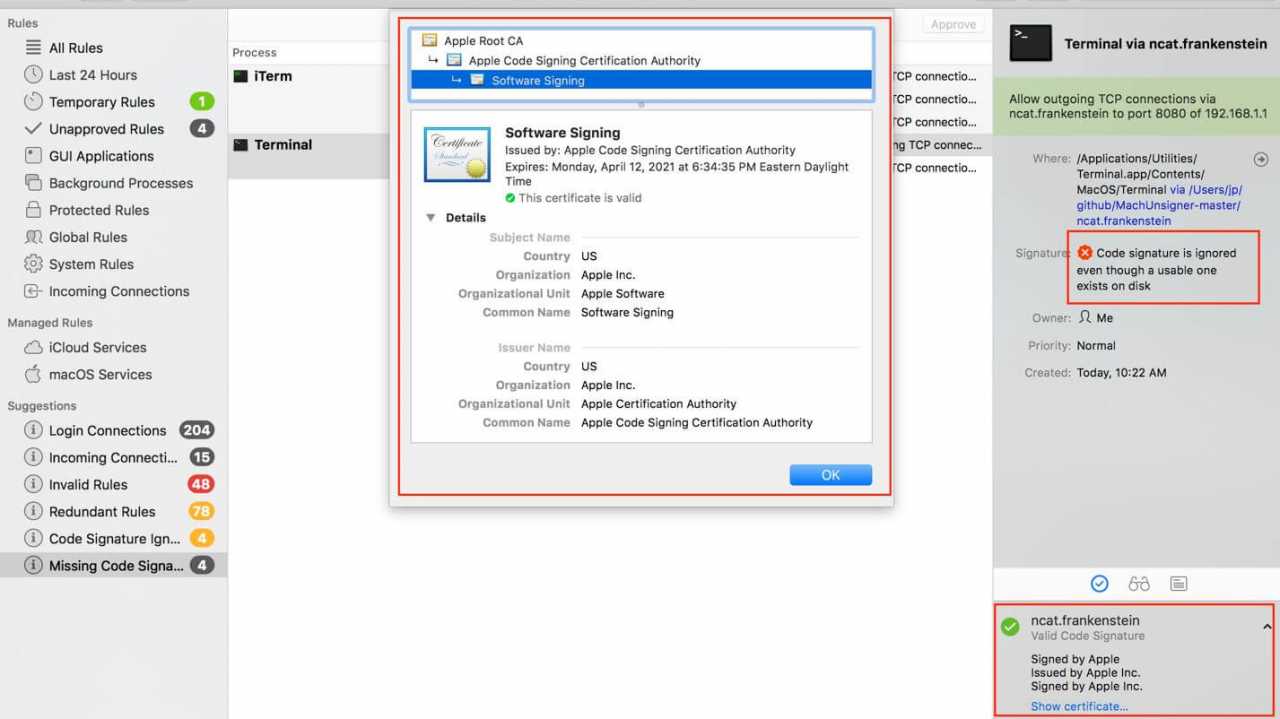Show Invalid Rules suggestions

(88, 484)
